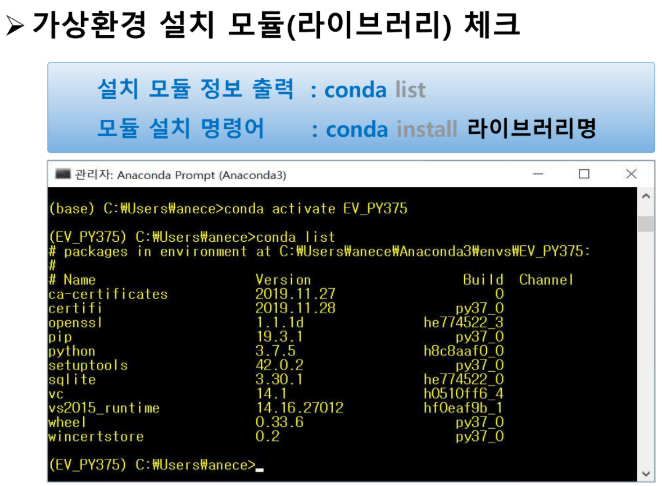
Task: Click 'conda activate EV_PY375' command text
Action: coord(316,209)
